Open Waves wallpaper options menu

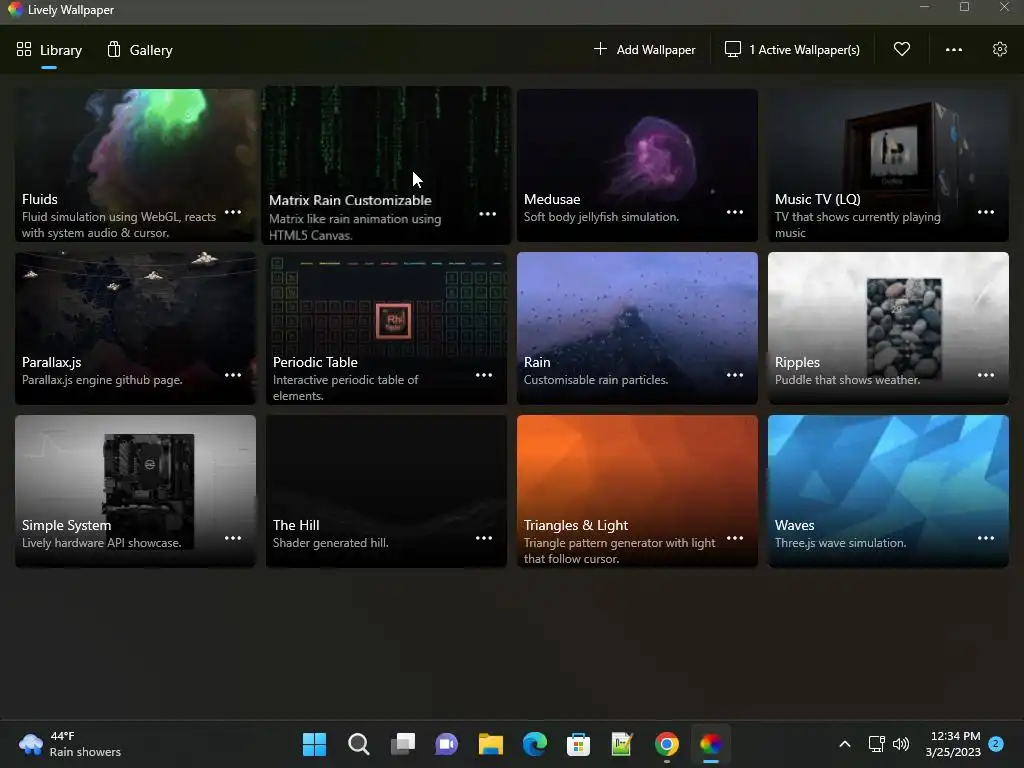(x=985, y=539)
